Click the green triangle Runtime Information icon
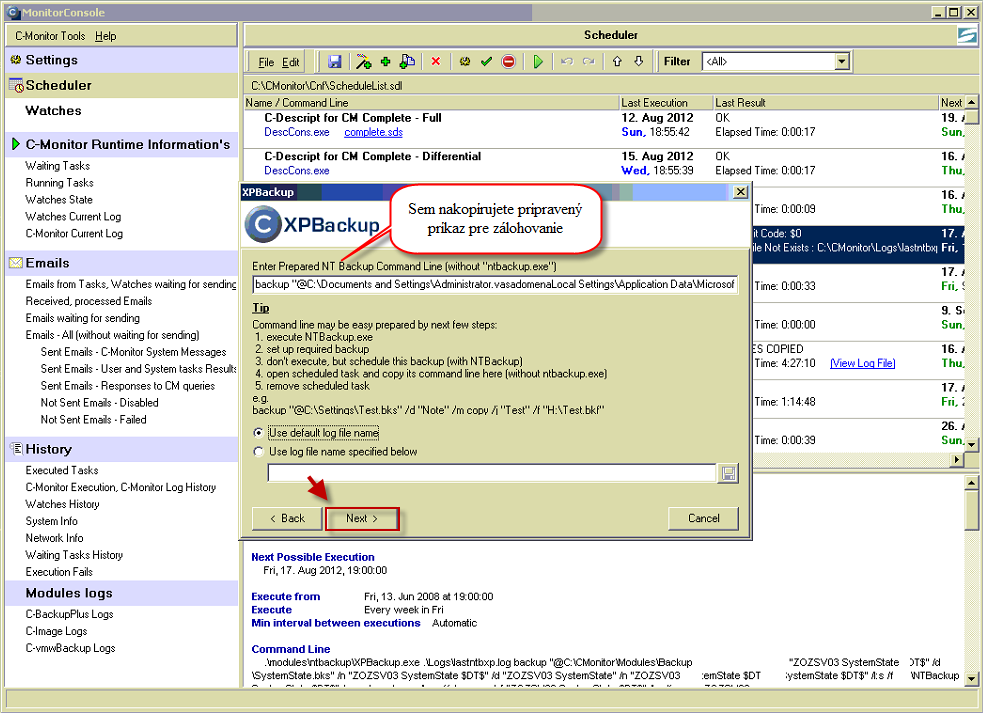This screenshot has width=983, height=713. (16, 144)
